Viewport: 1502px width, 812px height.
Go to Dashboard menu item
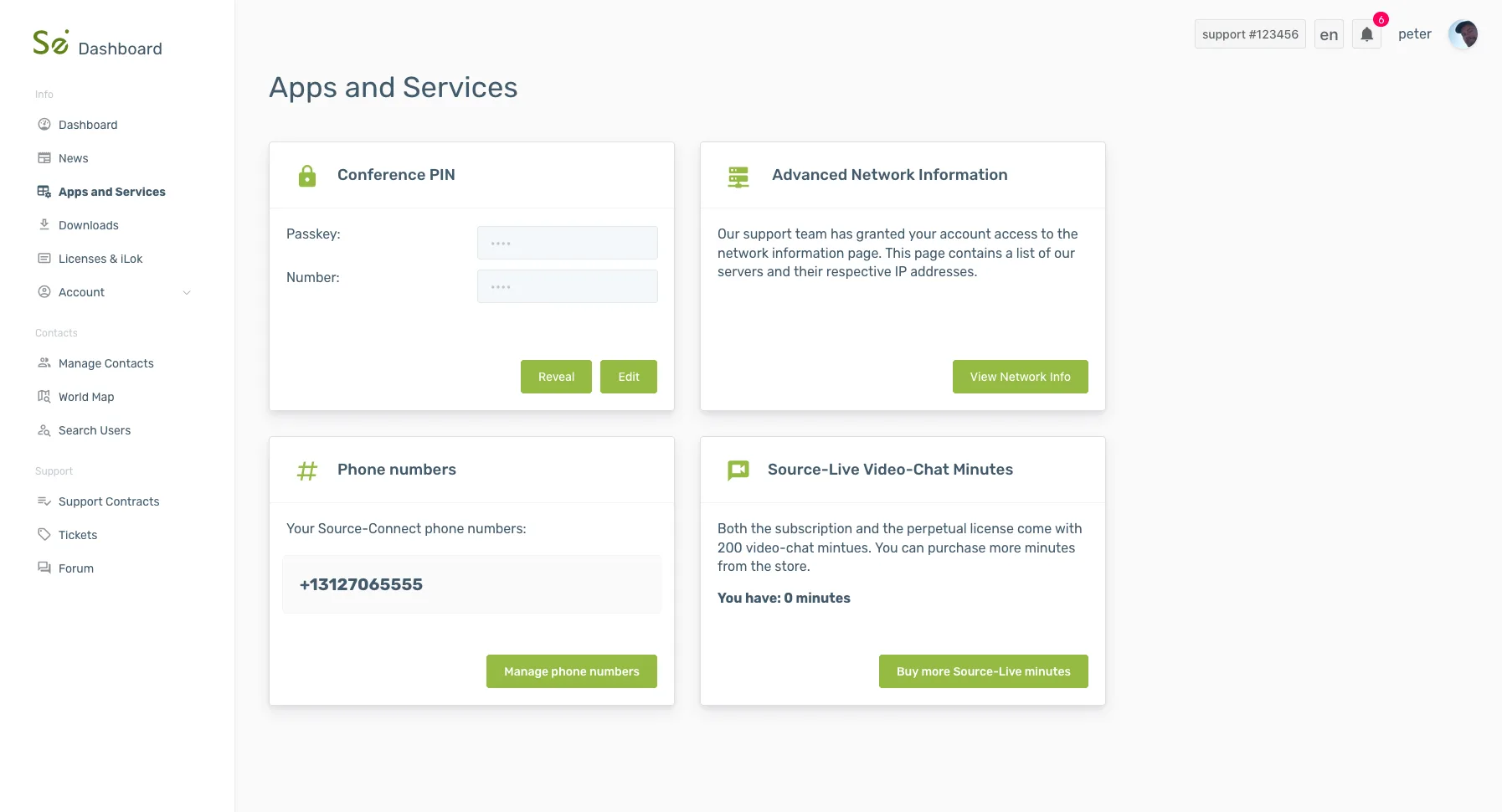pos(88,125)
